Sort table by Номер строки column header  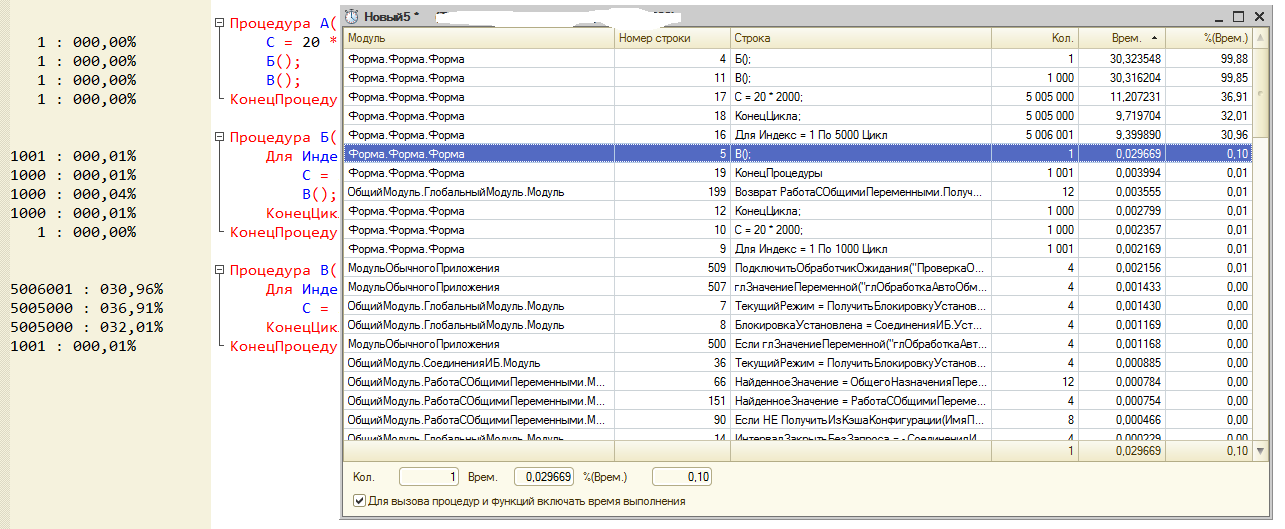[x=671, y=38]
